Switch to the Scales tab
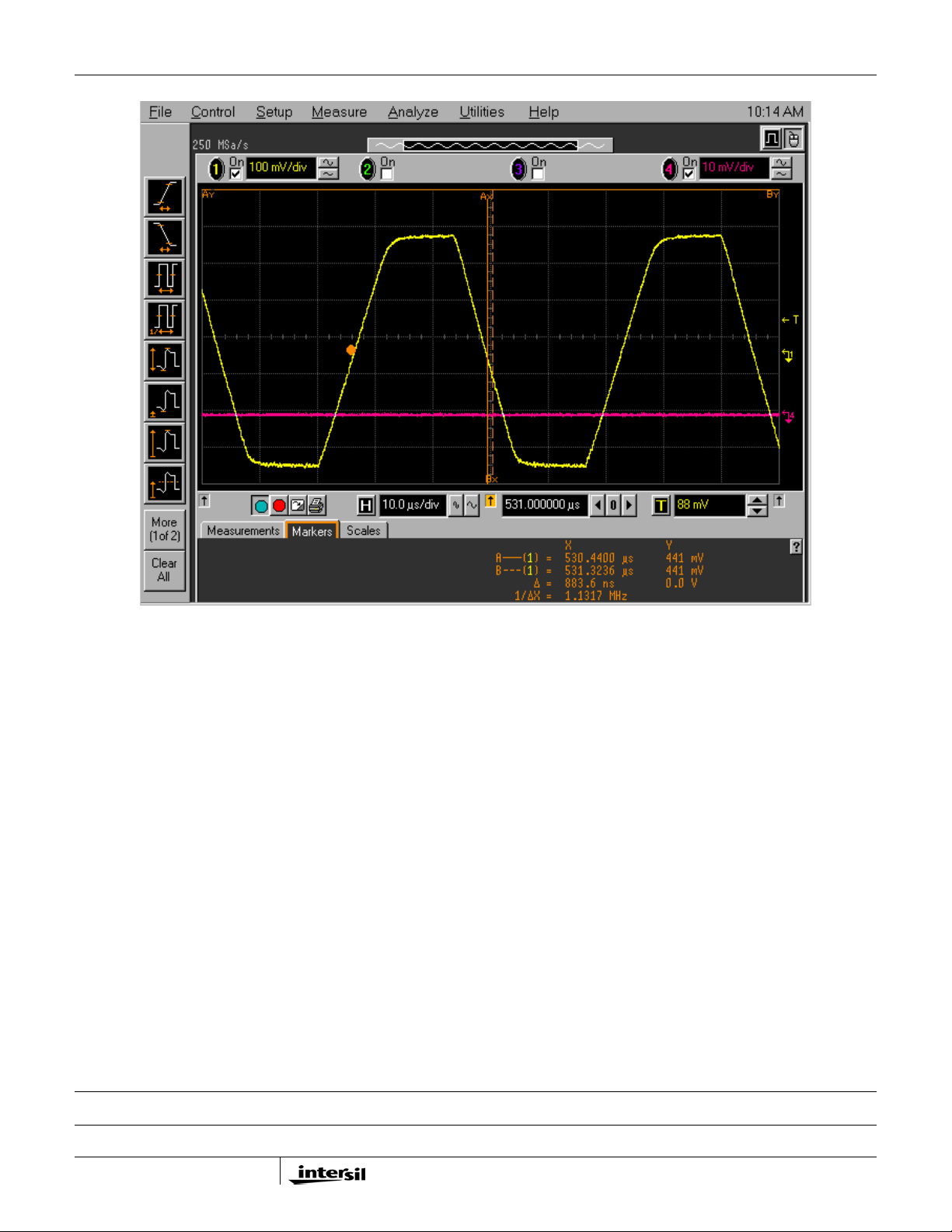Viewport: 952px width, 1232px height. click(363, 531)
